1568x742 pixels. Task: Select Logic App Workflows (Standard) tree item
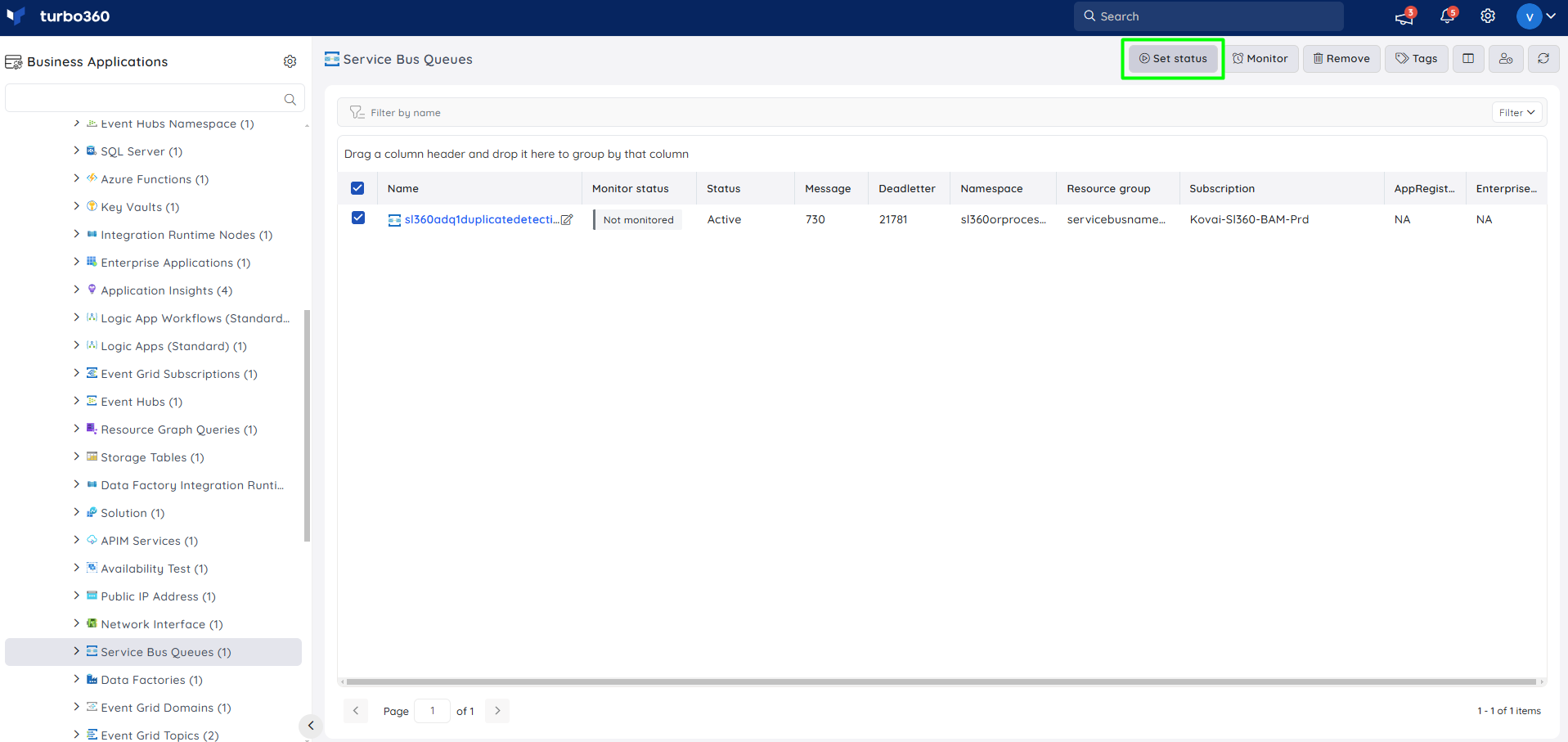click(x=195, y=318)
